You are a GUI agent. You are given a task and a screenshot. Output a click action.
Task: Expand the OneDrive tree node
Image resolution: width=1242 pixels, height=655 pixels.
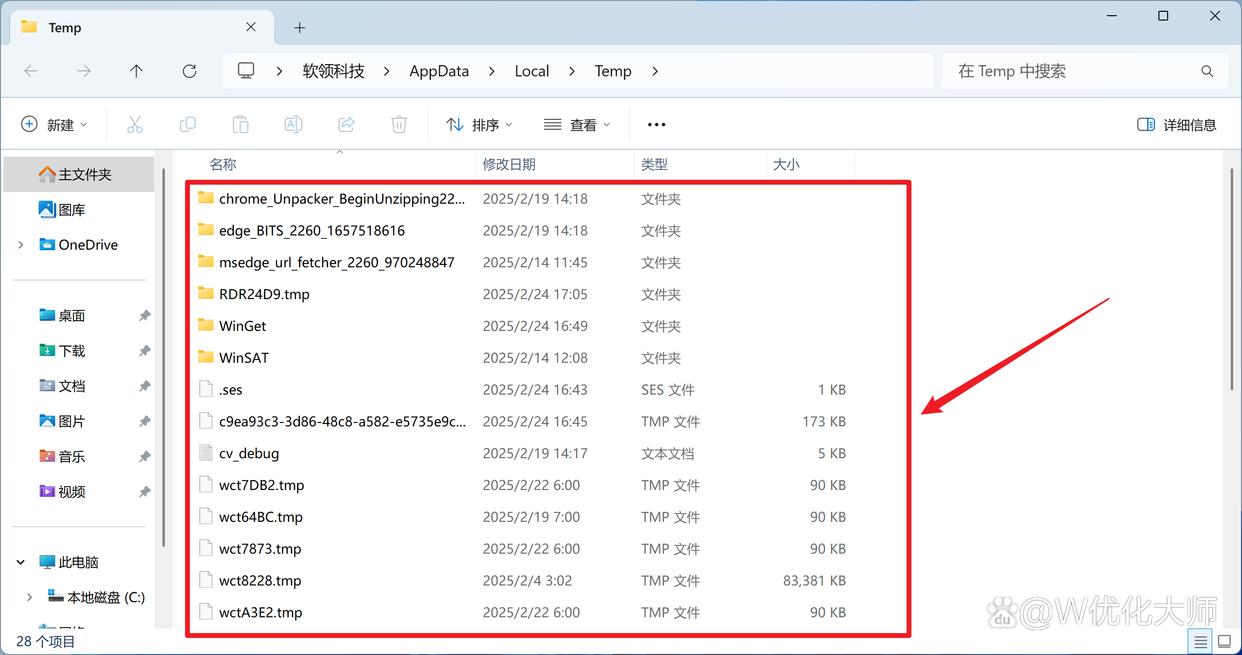pyautogui.click(x=21, y=245)
